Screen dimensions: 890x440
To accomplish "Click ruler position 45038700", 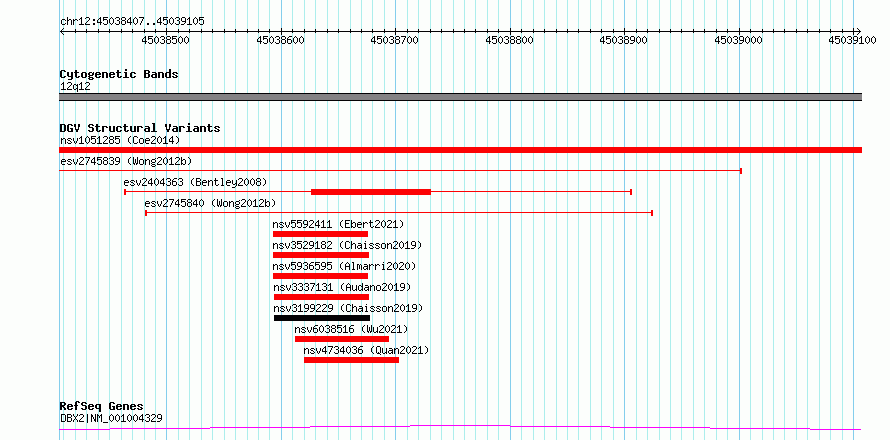I will click(394, 40).
